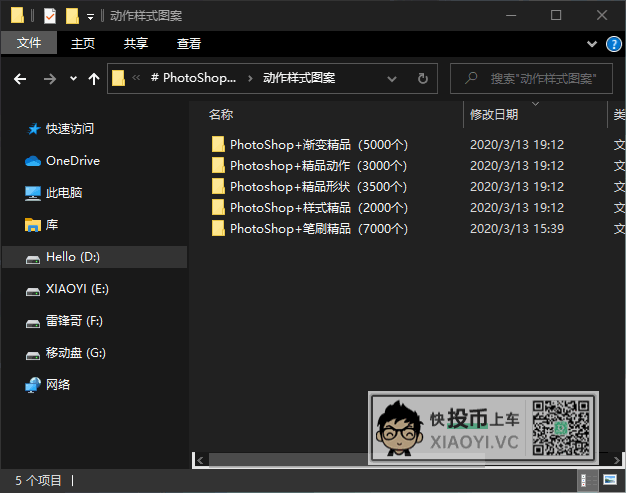
Task: Click the Properties checkmark icon in title bar
Action: (50, 16)
